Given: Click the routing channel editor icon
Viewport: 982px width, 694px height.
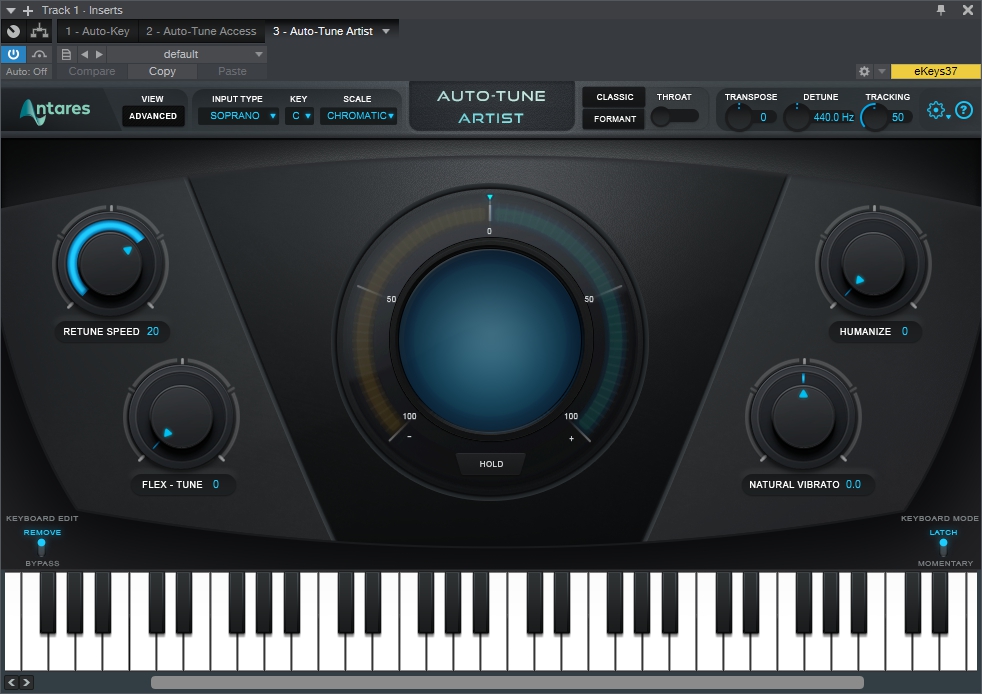Looking at the screenshot, I should point(40,31).
